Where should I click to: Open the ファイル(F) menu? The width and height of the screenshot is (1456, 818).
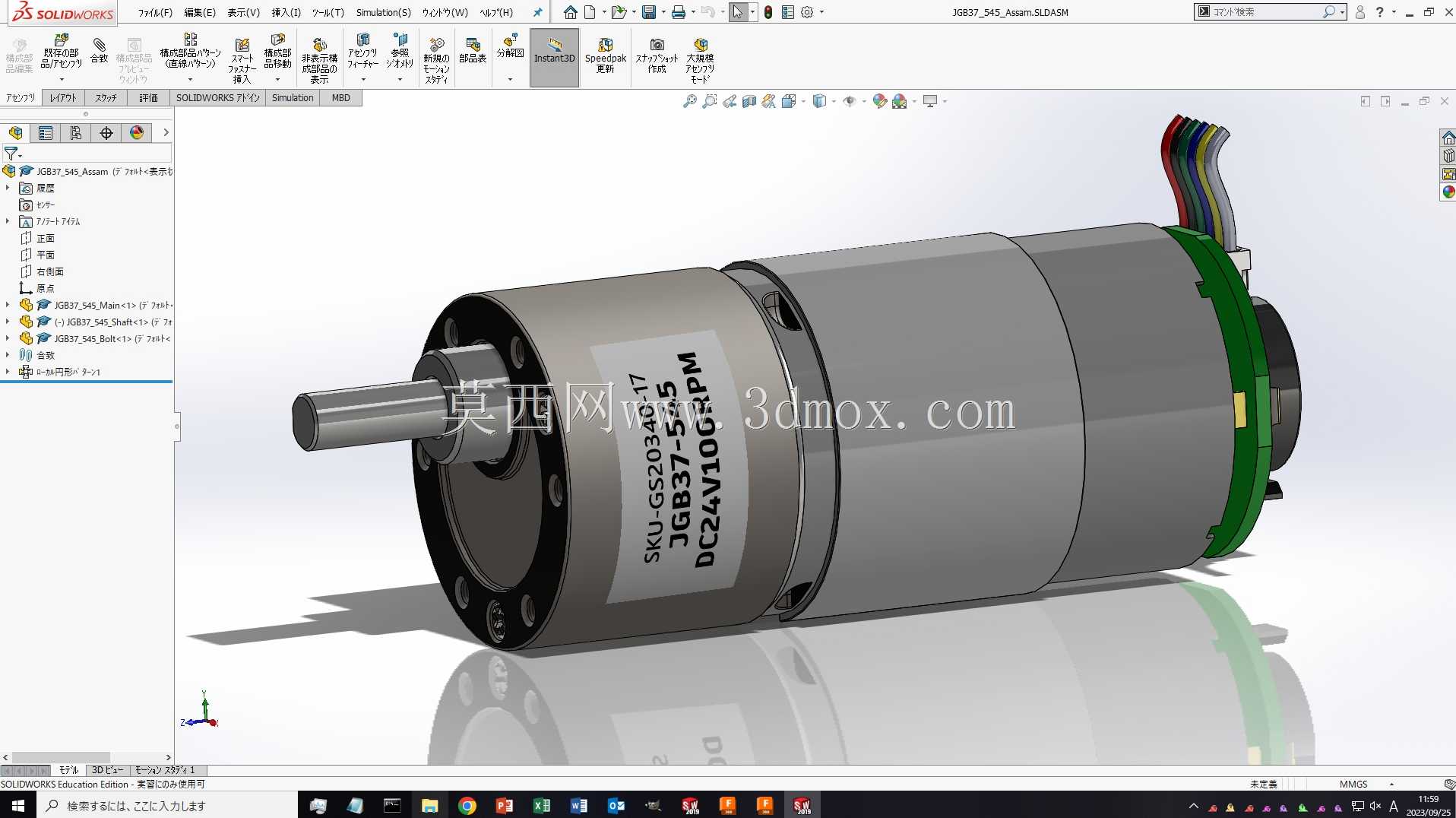tap(155, 12)
